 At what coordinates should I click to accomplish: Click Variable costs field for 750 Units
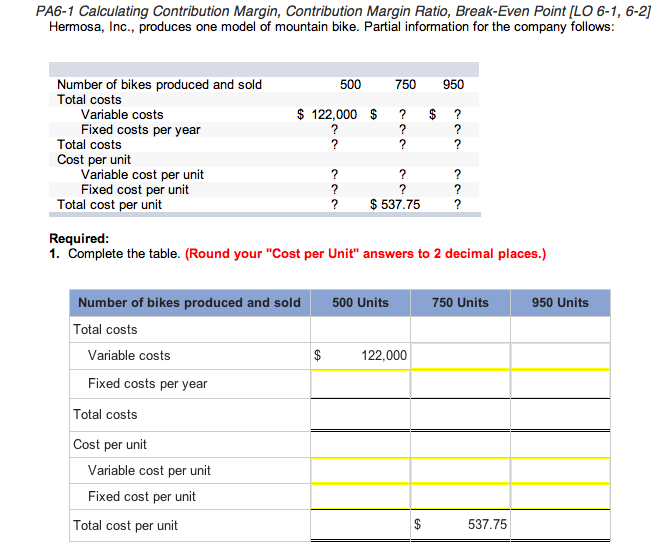[x=460, y=356]
